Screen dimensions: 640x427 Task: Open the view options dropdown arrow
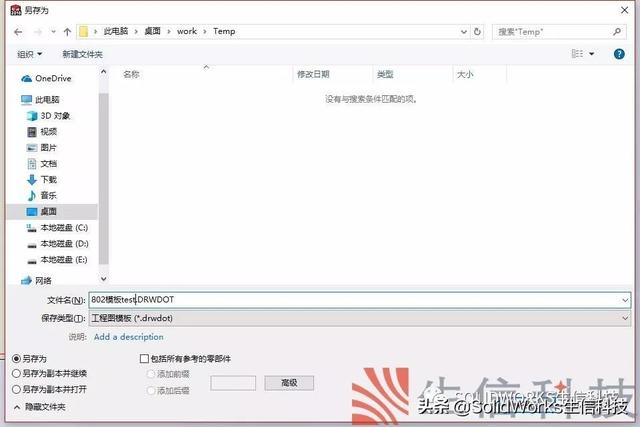(x=592, y=54)
